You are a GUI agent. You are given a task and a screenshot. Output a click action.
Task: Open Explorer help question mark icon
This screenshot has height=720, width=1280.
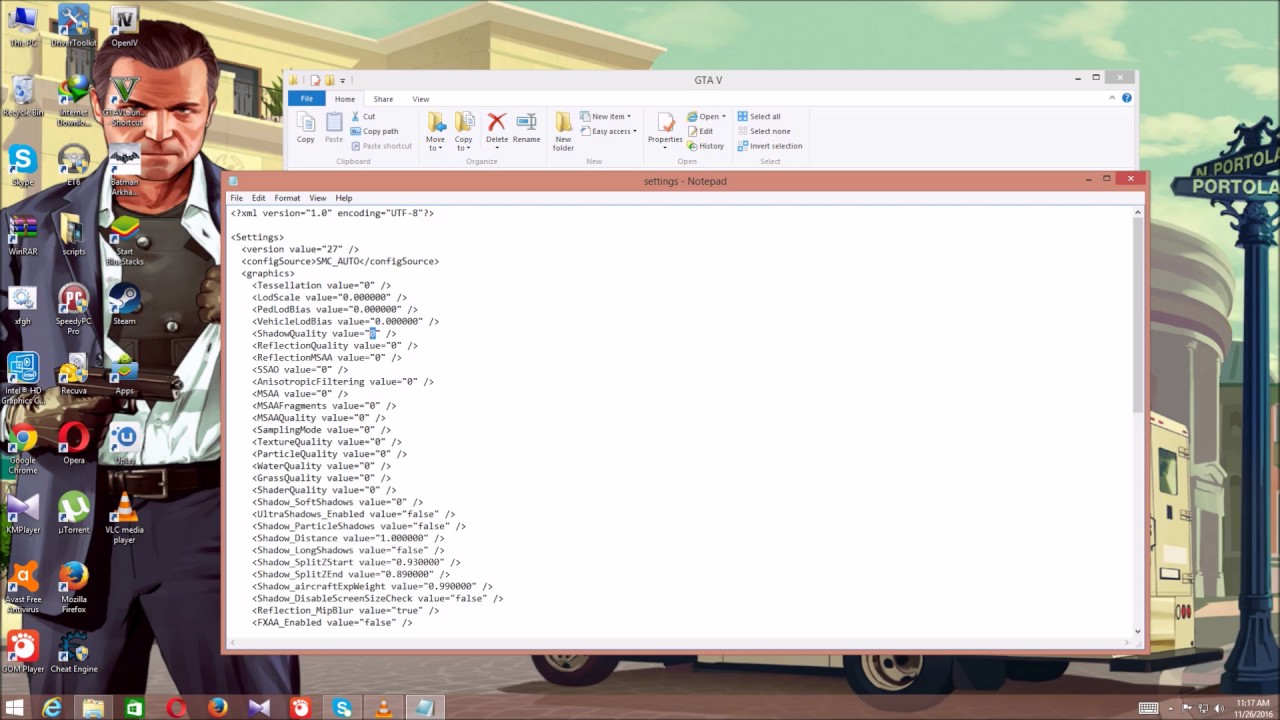1126,98
